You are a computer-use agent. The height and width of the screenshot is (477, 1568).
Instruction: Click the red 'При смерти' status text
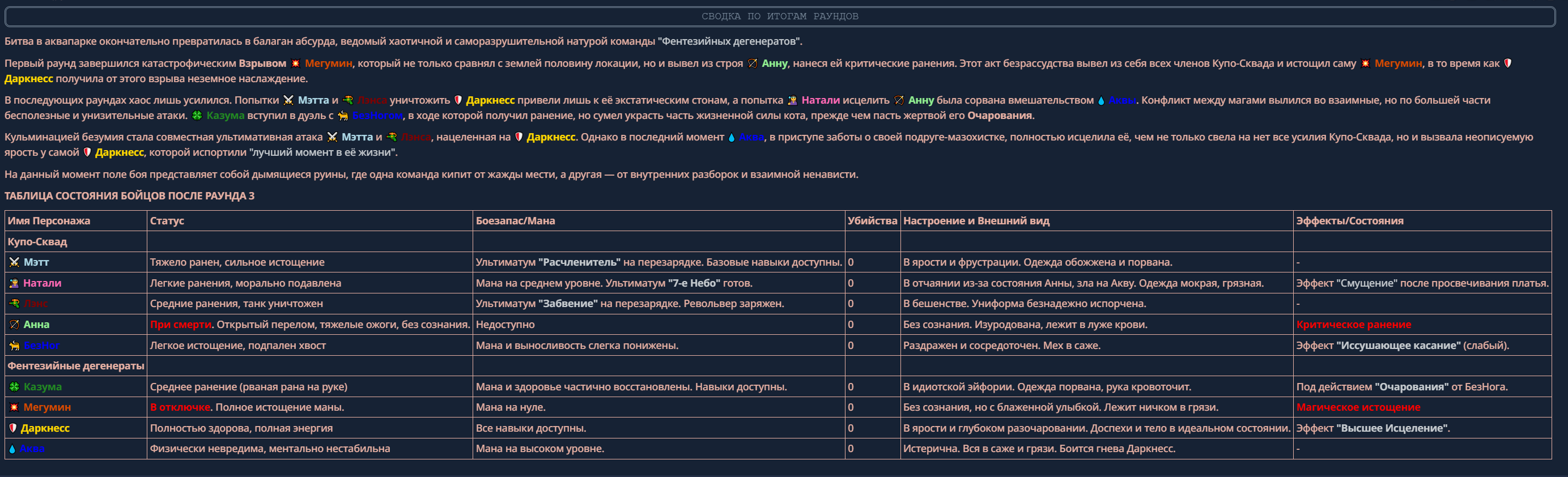point(181,324)
